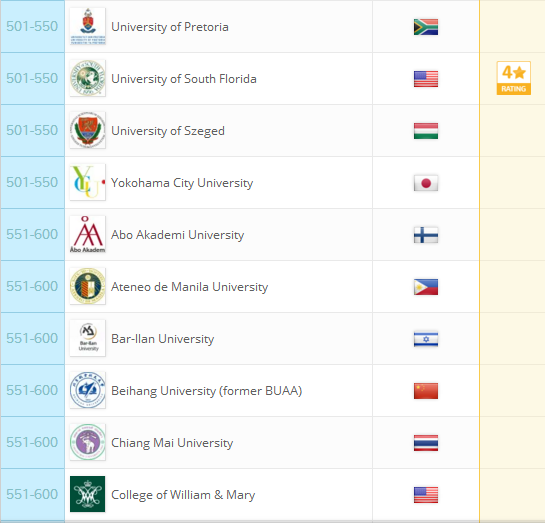
Task: Click the Beihang University emblem
Action: coord(88,390)
